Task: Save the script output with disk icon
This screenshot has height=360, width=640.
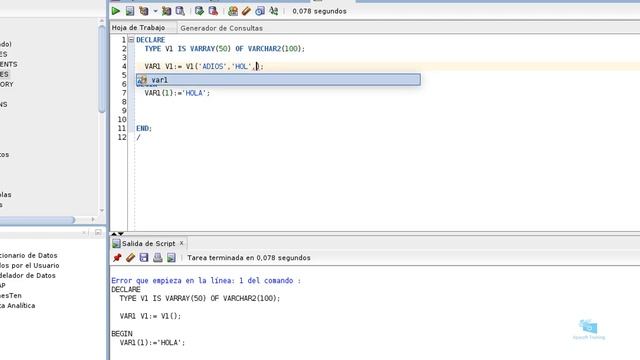Action: 144,258
